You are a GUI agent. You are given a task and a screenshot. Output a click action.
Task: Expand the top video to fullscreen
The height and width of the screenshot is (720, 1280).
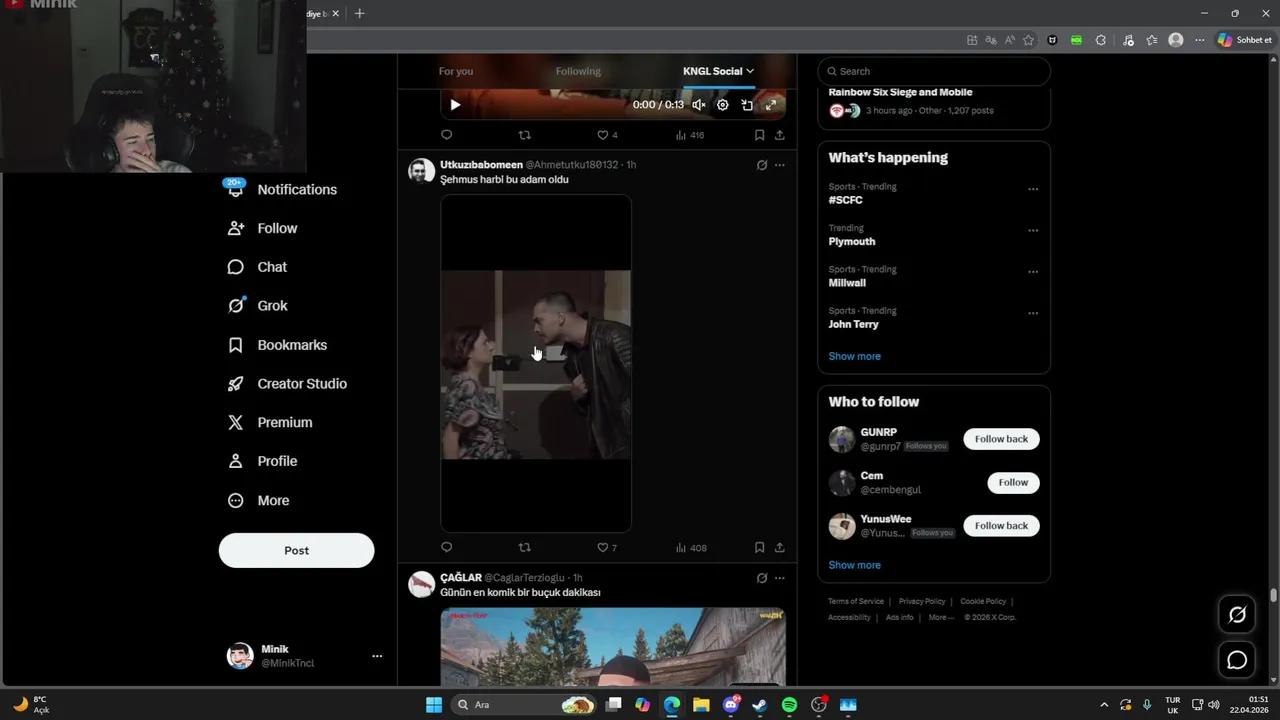[770, 104]
